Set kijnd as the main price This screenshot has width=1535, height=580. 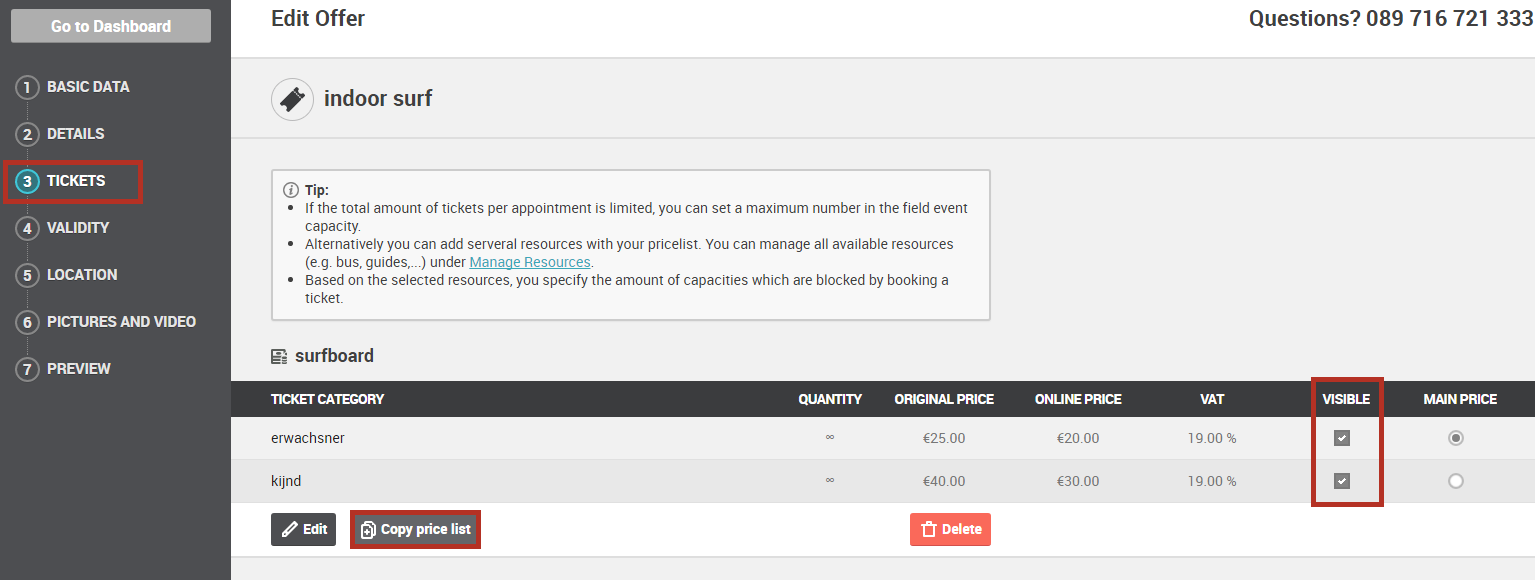1456,481
